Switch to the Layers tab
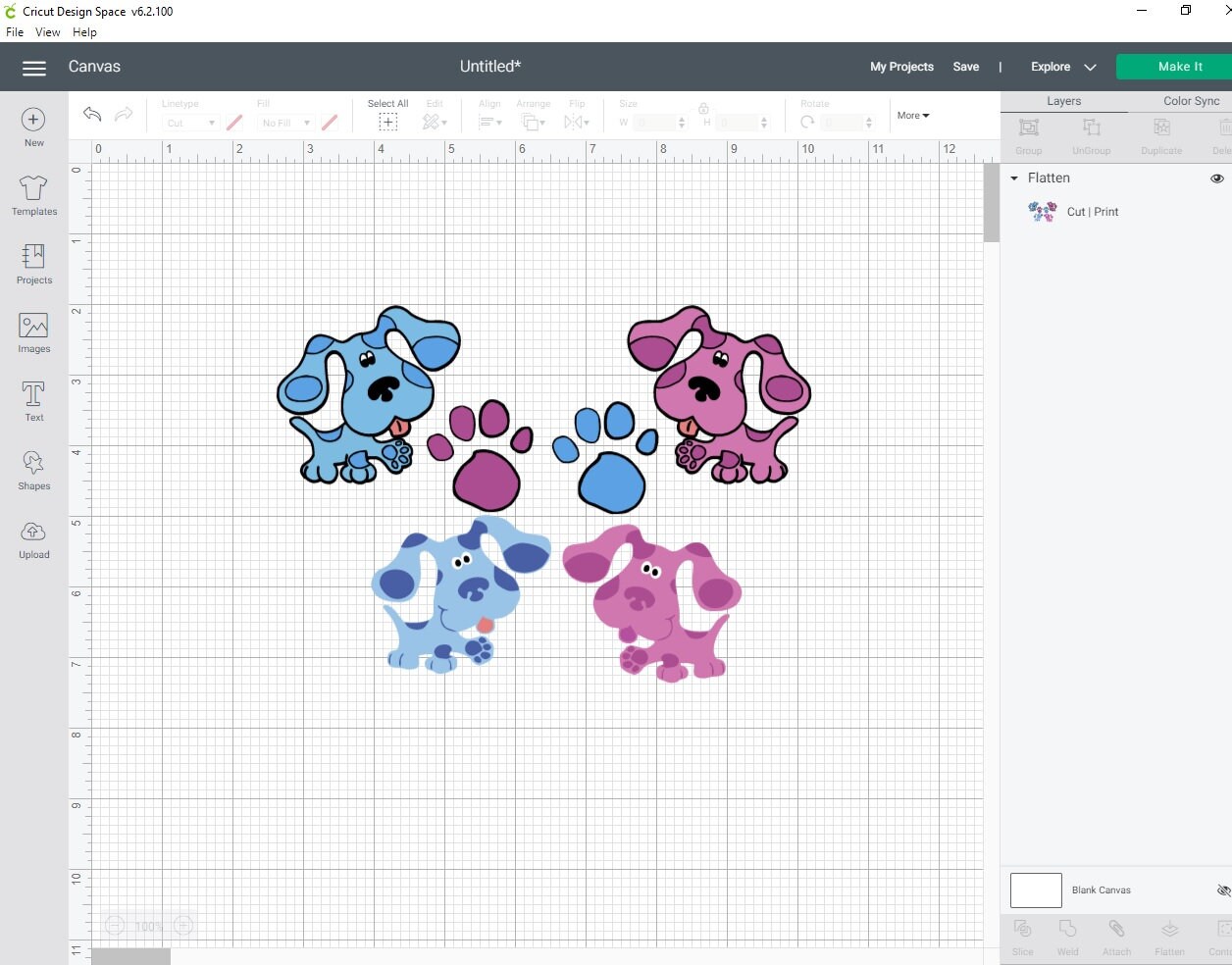 [x=1064, y=101]
